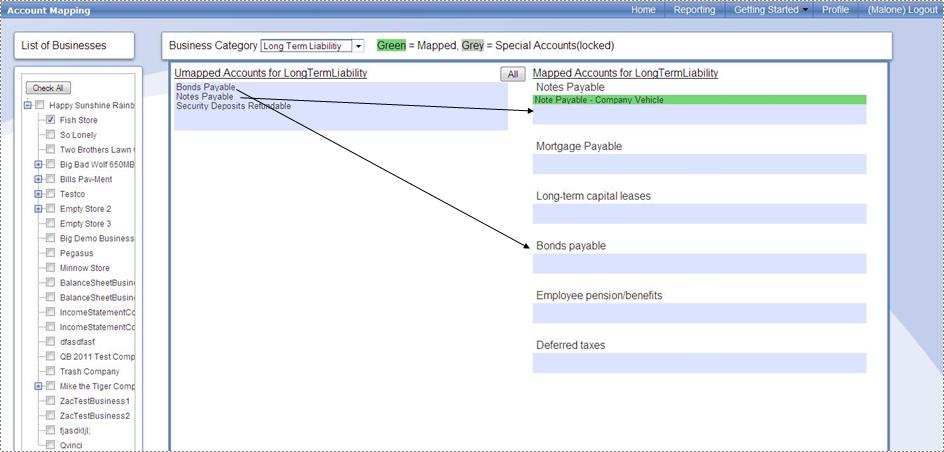This screenshot has width=944, height=452.
Task: Click the List of Businesses header
Action: point(64,46)
